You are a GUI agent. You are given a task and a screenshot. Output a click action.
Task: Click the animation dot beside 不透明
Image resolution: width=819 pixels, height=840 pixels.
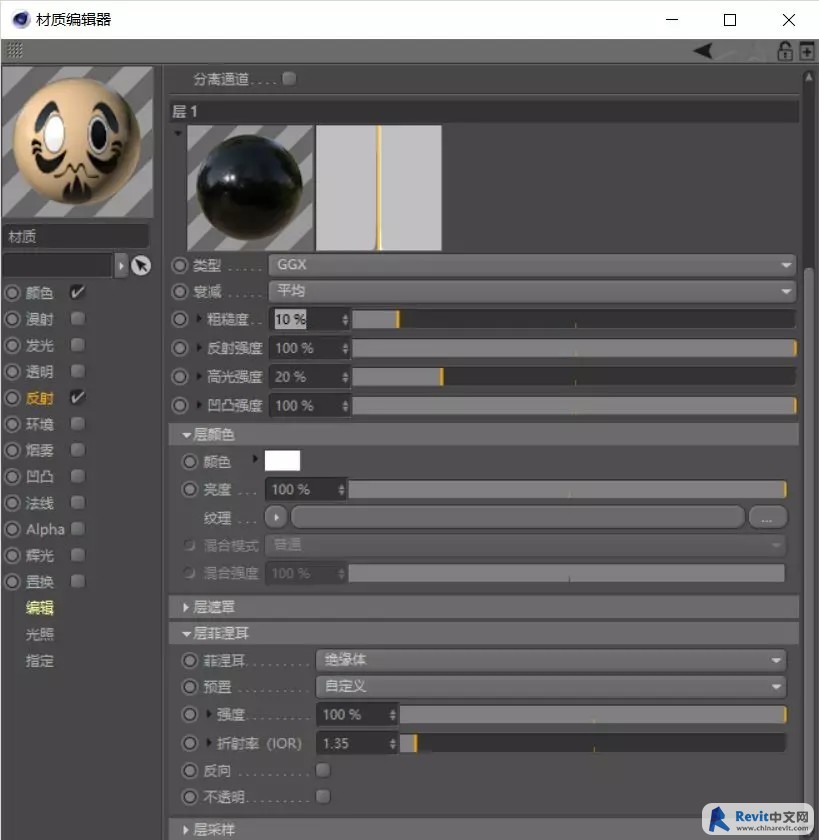(190, 797)
